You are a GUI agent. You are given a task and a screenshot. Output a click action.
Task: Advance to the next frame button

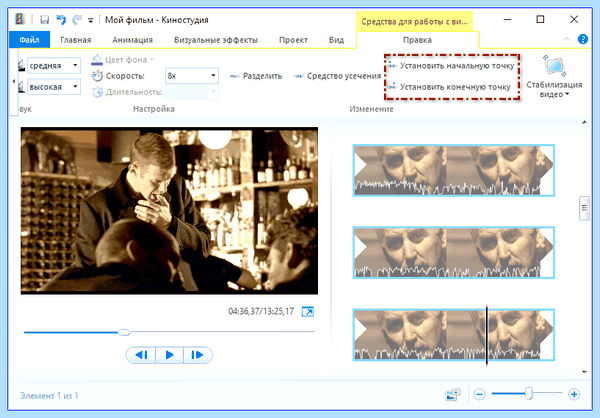click(198, 355)
